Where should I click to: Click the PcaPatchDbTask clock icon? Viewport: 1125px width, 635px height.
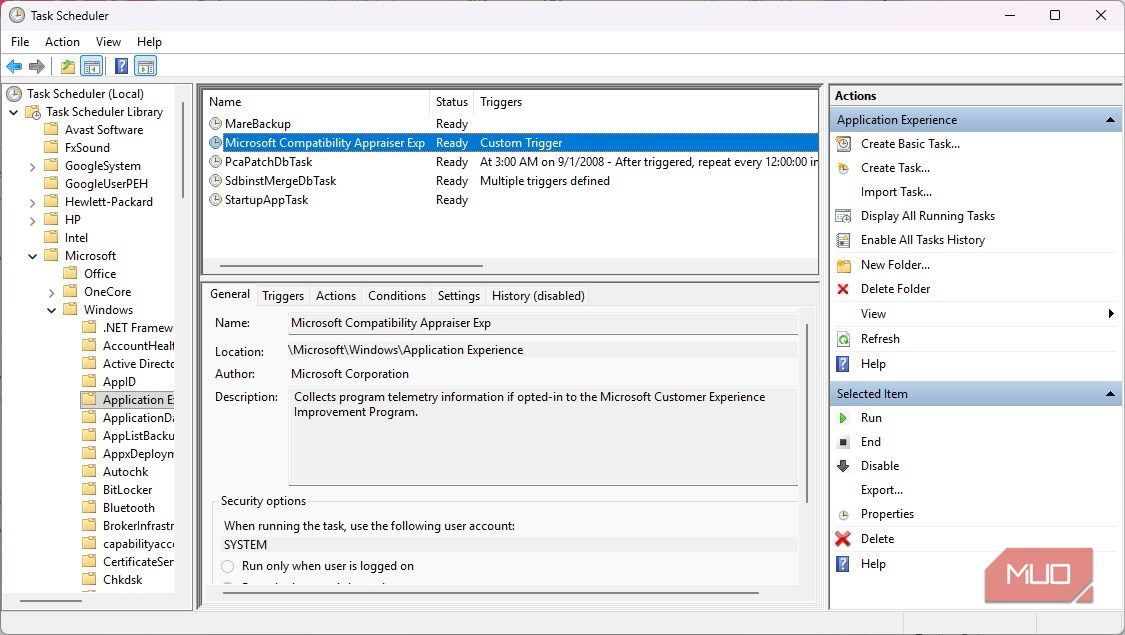coord(215,161)
